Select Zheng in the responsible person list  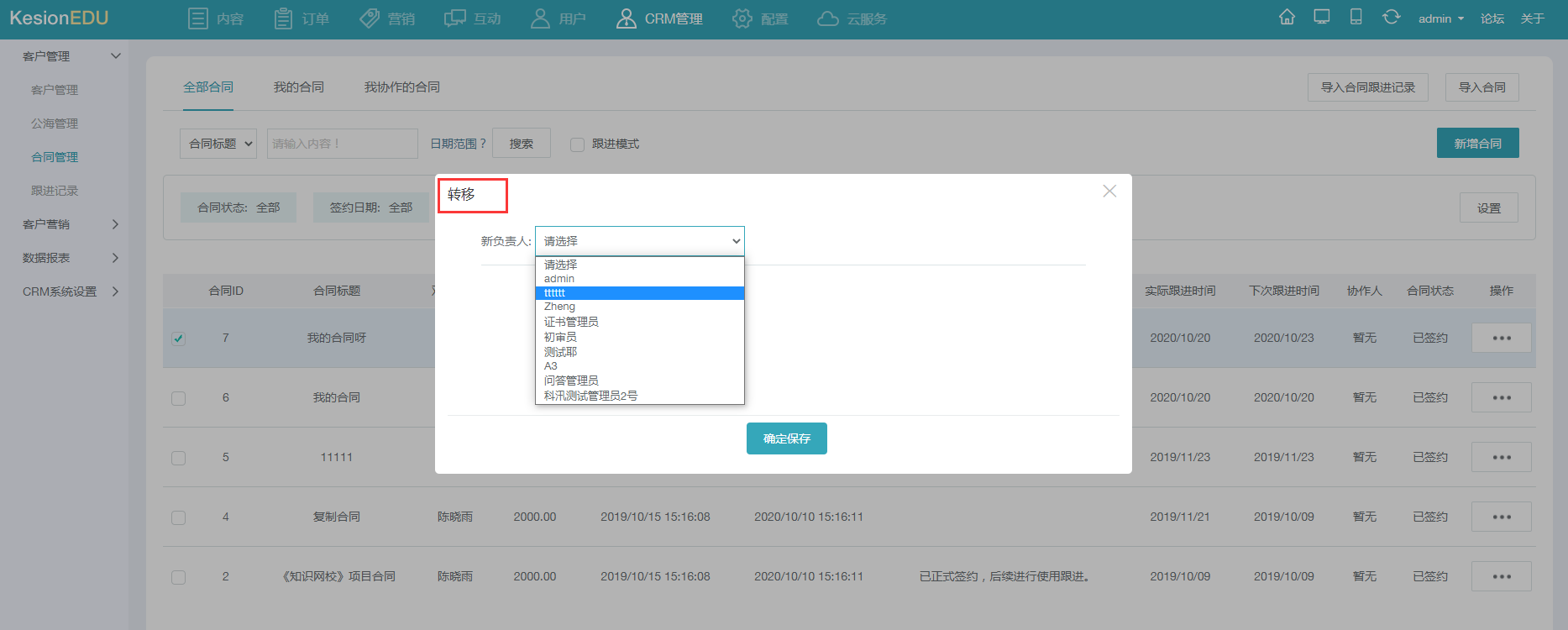640,307
